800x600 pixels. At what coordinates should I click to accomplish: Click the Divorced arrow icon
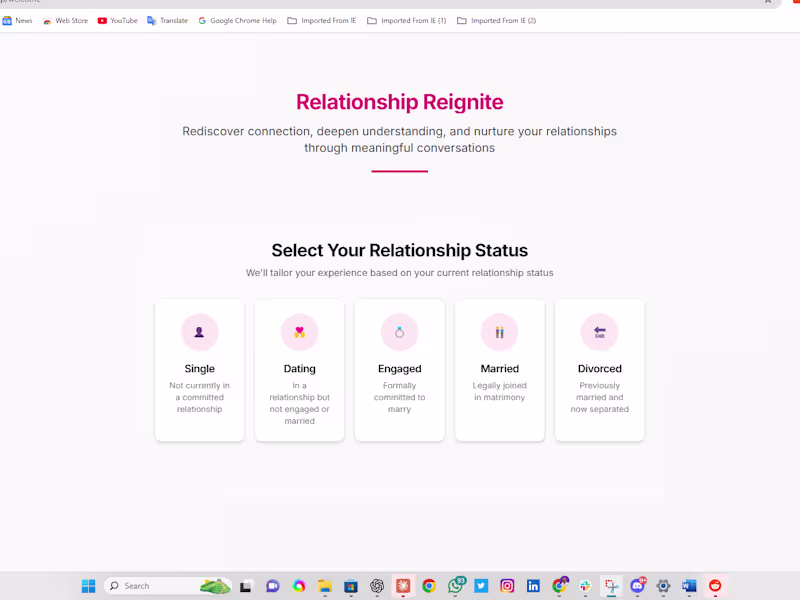pos(599,332)
